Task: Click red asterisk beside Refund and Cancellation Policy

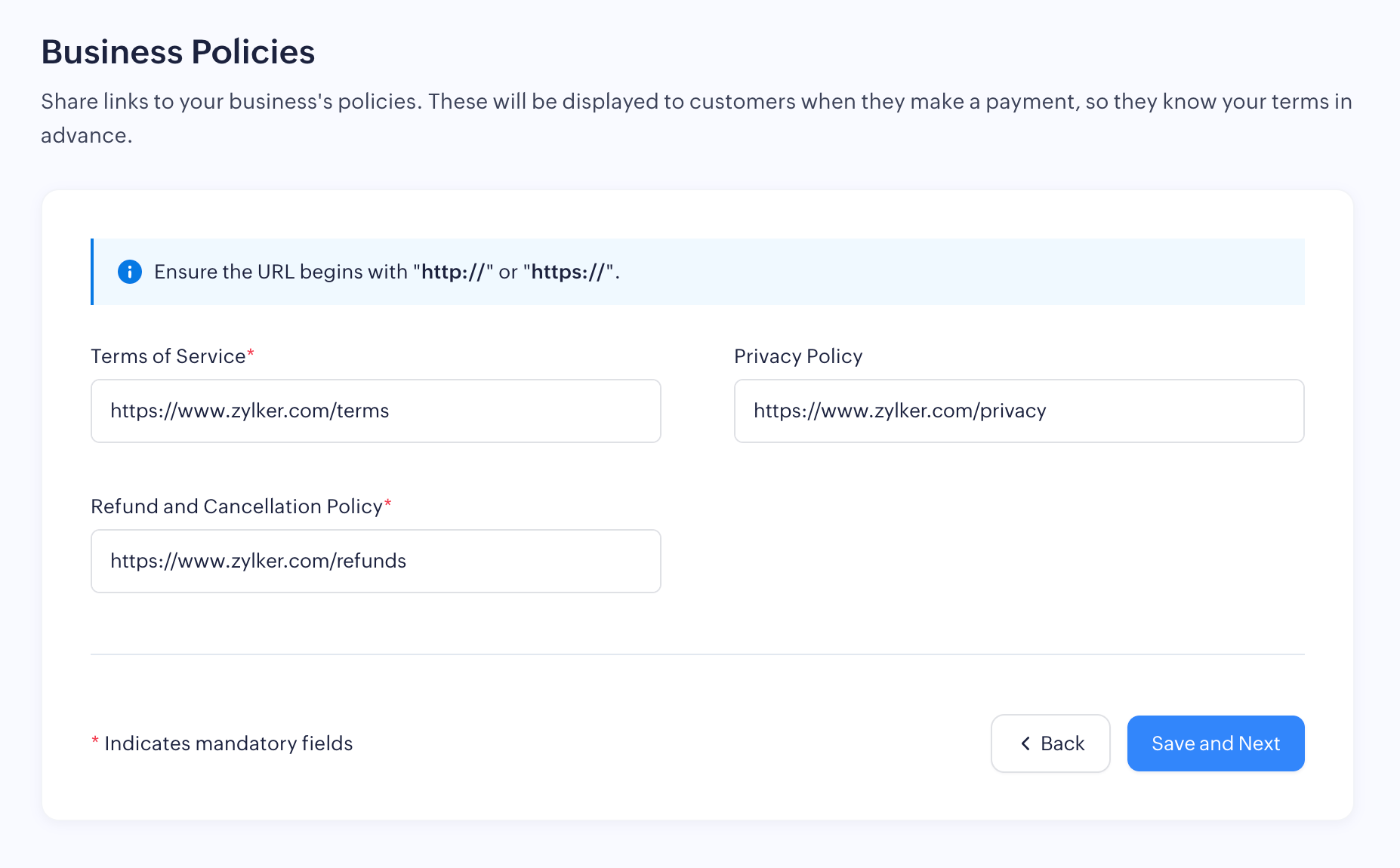Action: click(x=388, y=503)
